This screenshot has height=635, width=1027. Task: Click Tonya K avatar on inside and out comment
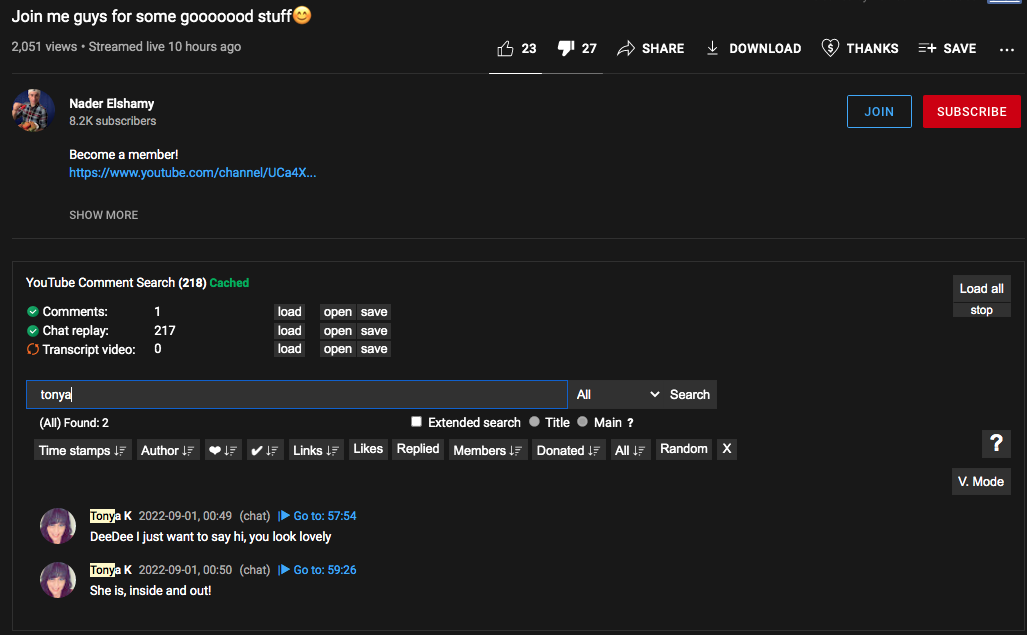pyautogui.click(x=58, y=580)
